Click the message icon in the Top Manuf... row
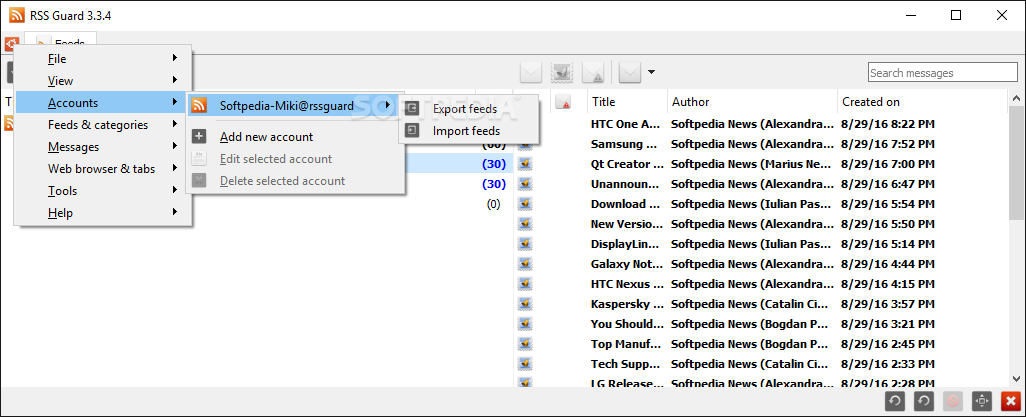 [524, 344]
